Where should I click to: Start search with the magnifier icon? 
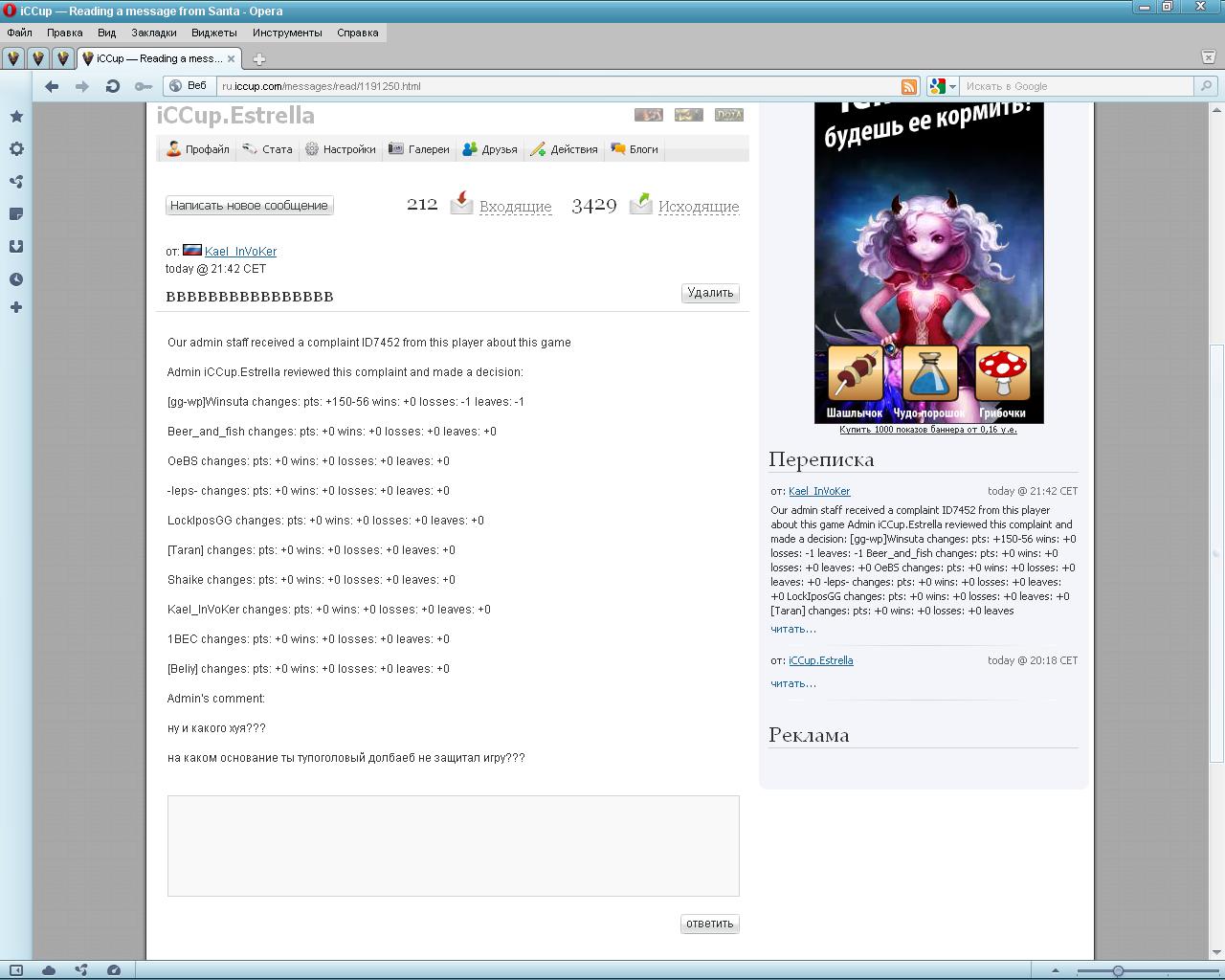click(x=1207, y=86)
